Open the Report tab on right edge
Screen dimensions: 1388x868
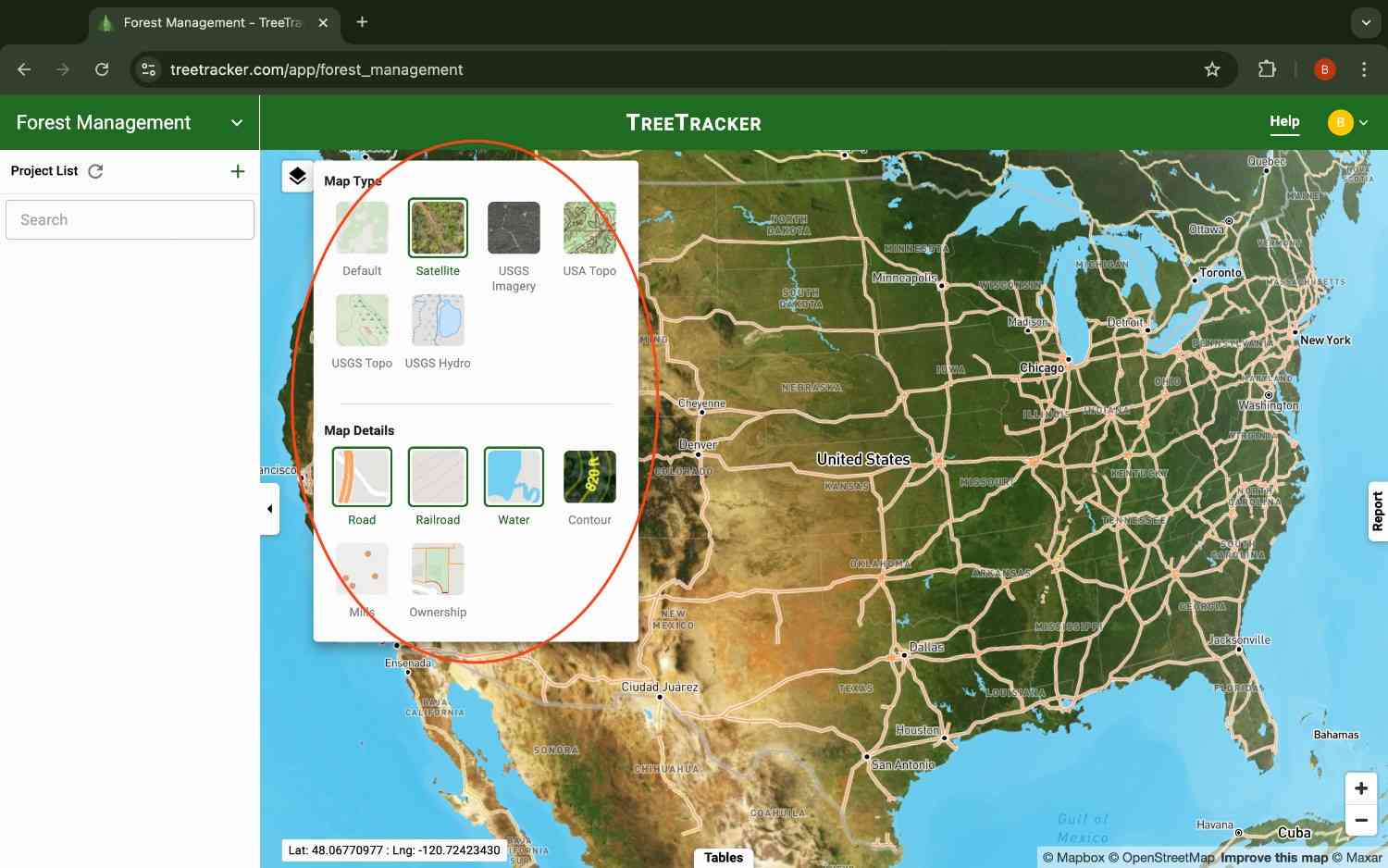(1378, 511)
